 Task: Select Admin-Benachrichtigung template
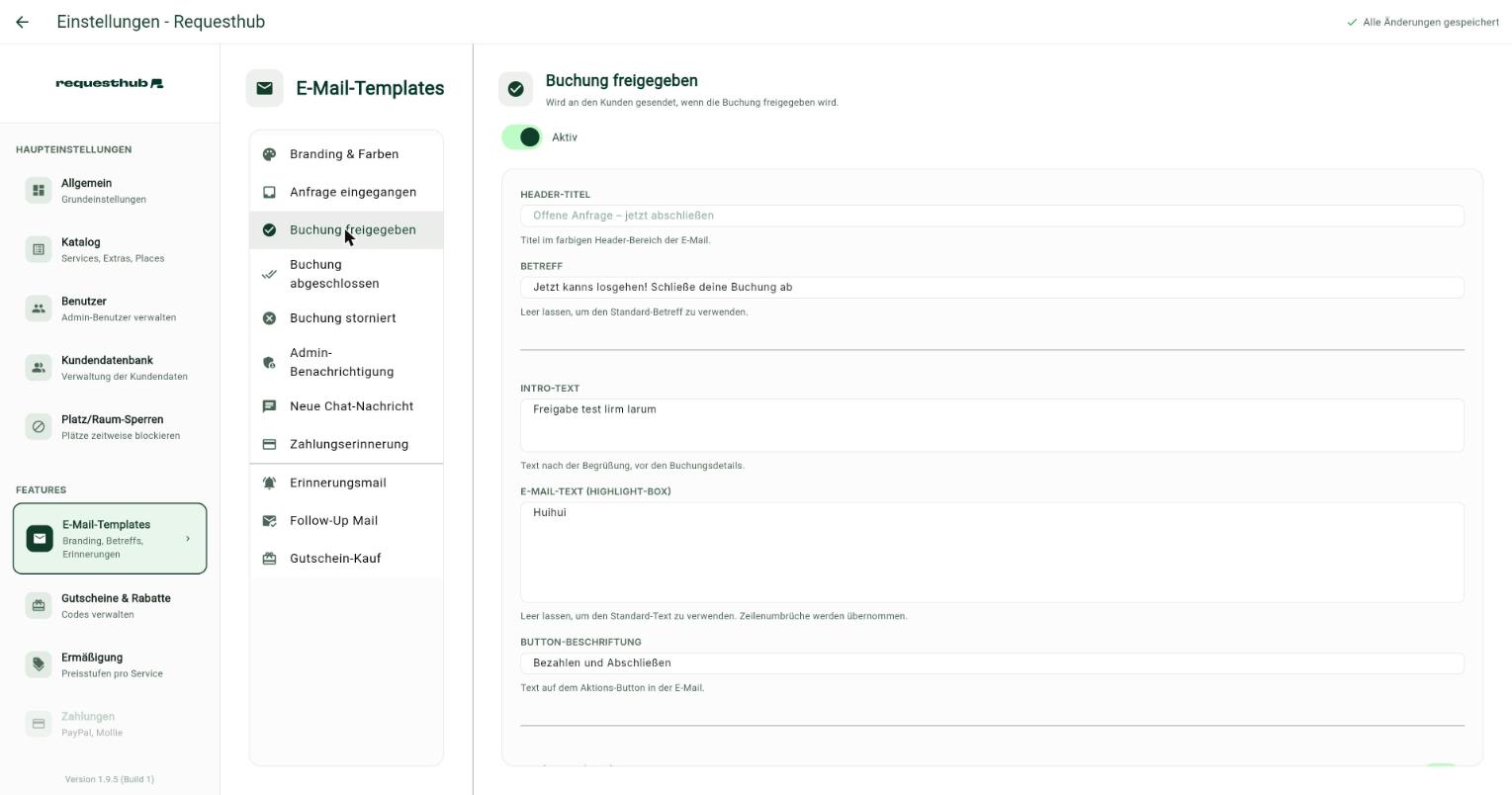click(346, 362)
